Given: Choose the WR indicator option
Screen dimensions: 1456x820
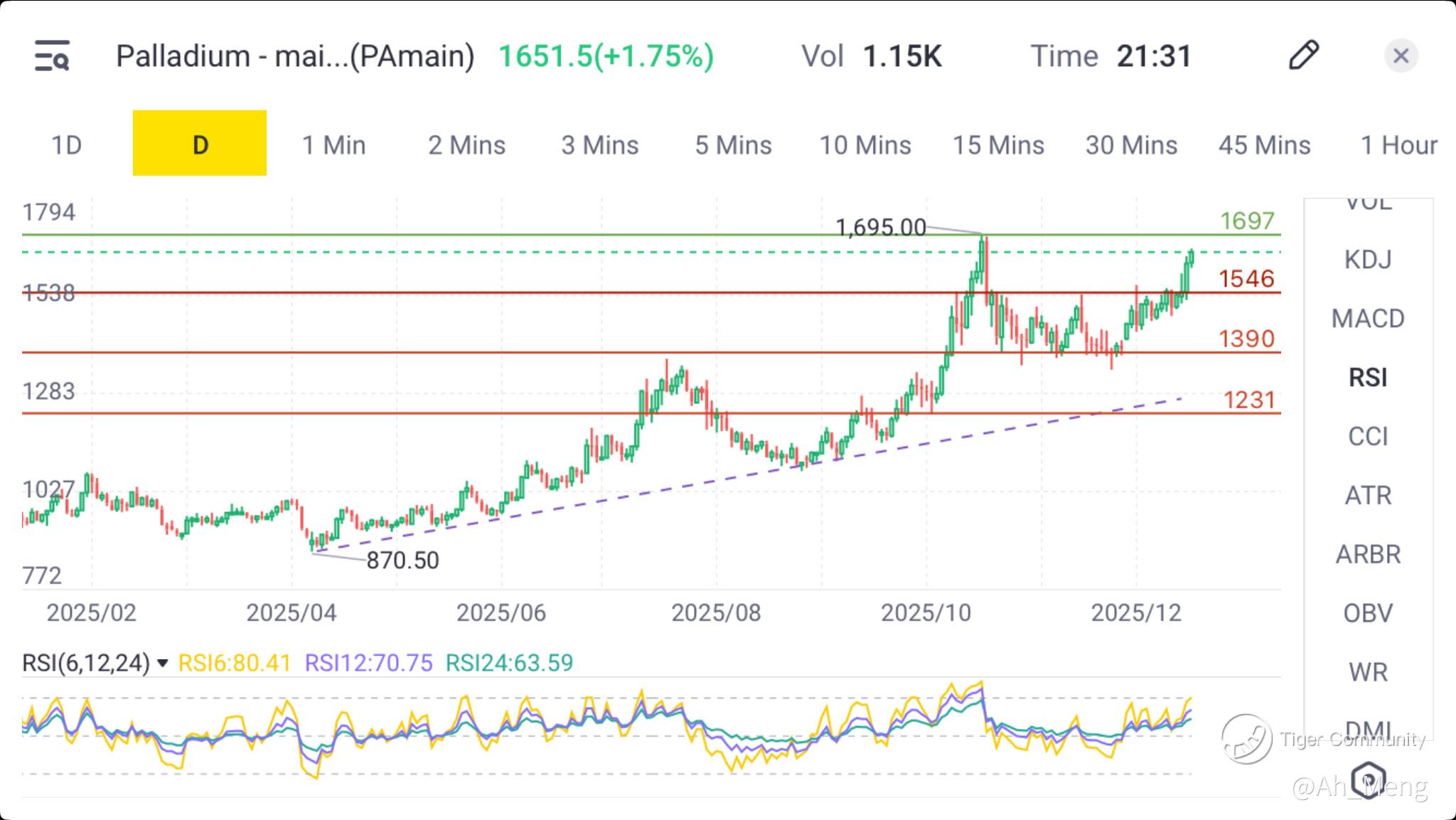Looking at the screenshot, I should 1367,672.
